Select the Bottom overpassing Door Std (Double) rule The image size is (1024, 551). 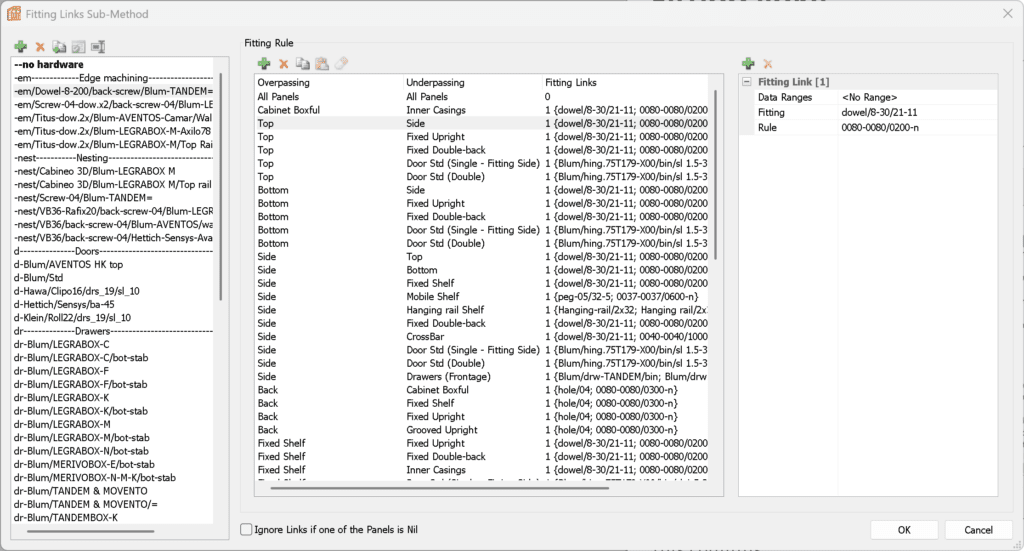tap(481, 243)
